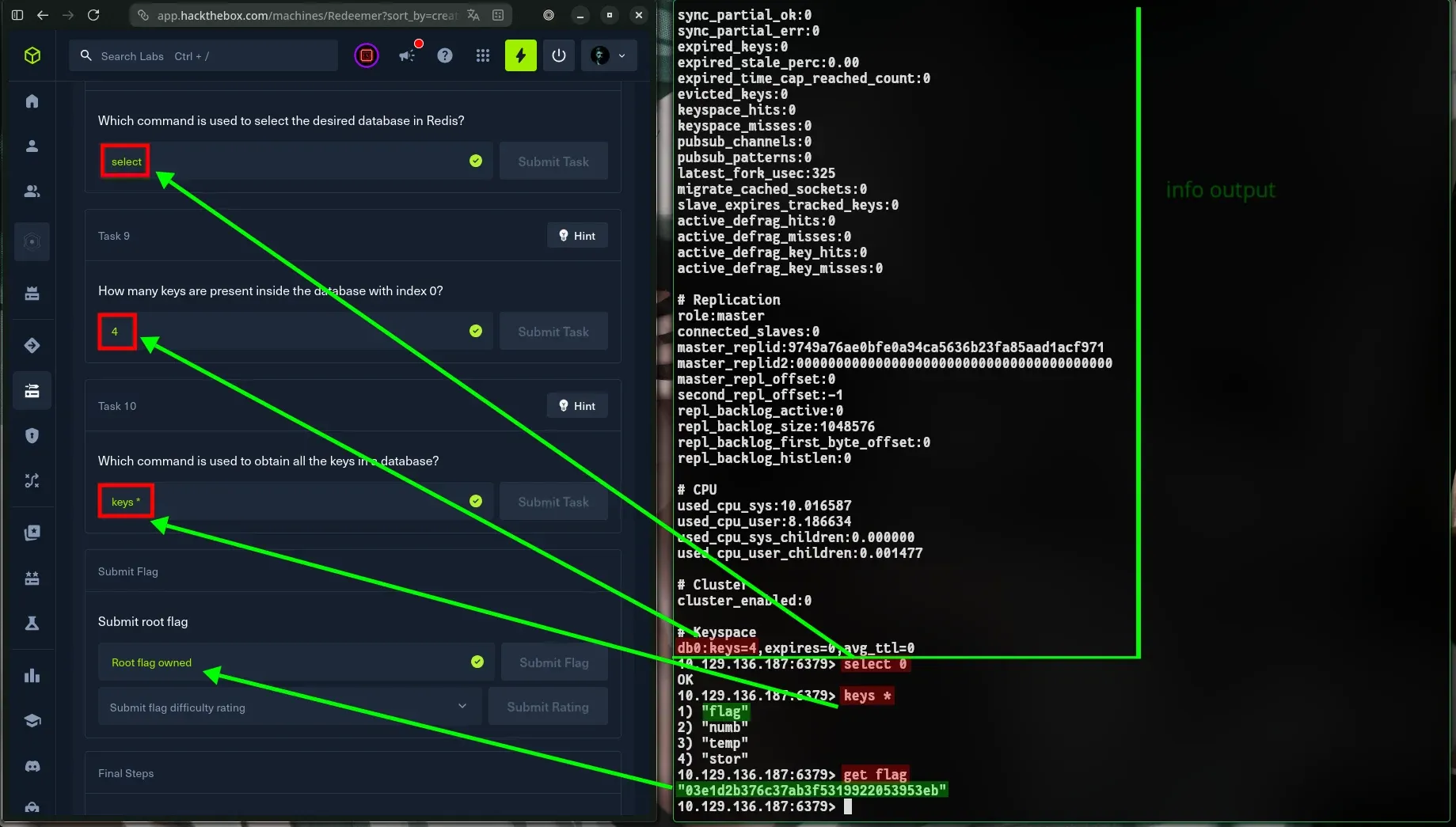Show the Hint for Task 9

tap(577, 236)
